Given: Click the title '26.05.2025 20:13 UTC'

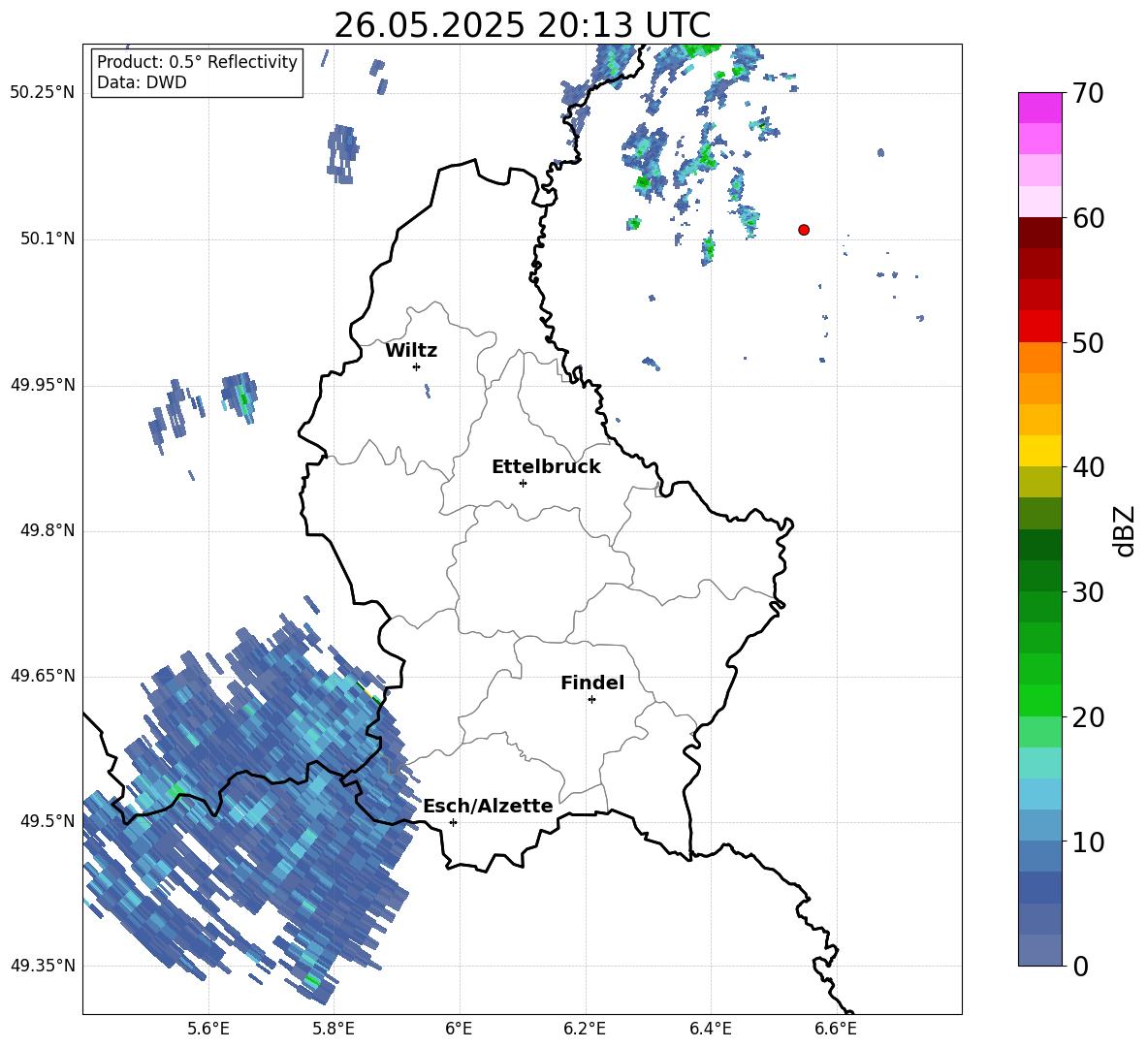Looking at the screenshot, I should (522, 25).
